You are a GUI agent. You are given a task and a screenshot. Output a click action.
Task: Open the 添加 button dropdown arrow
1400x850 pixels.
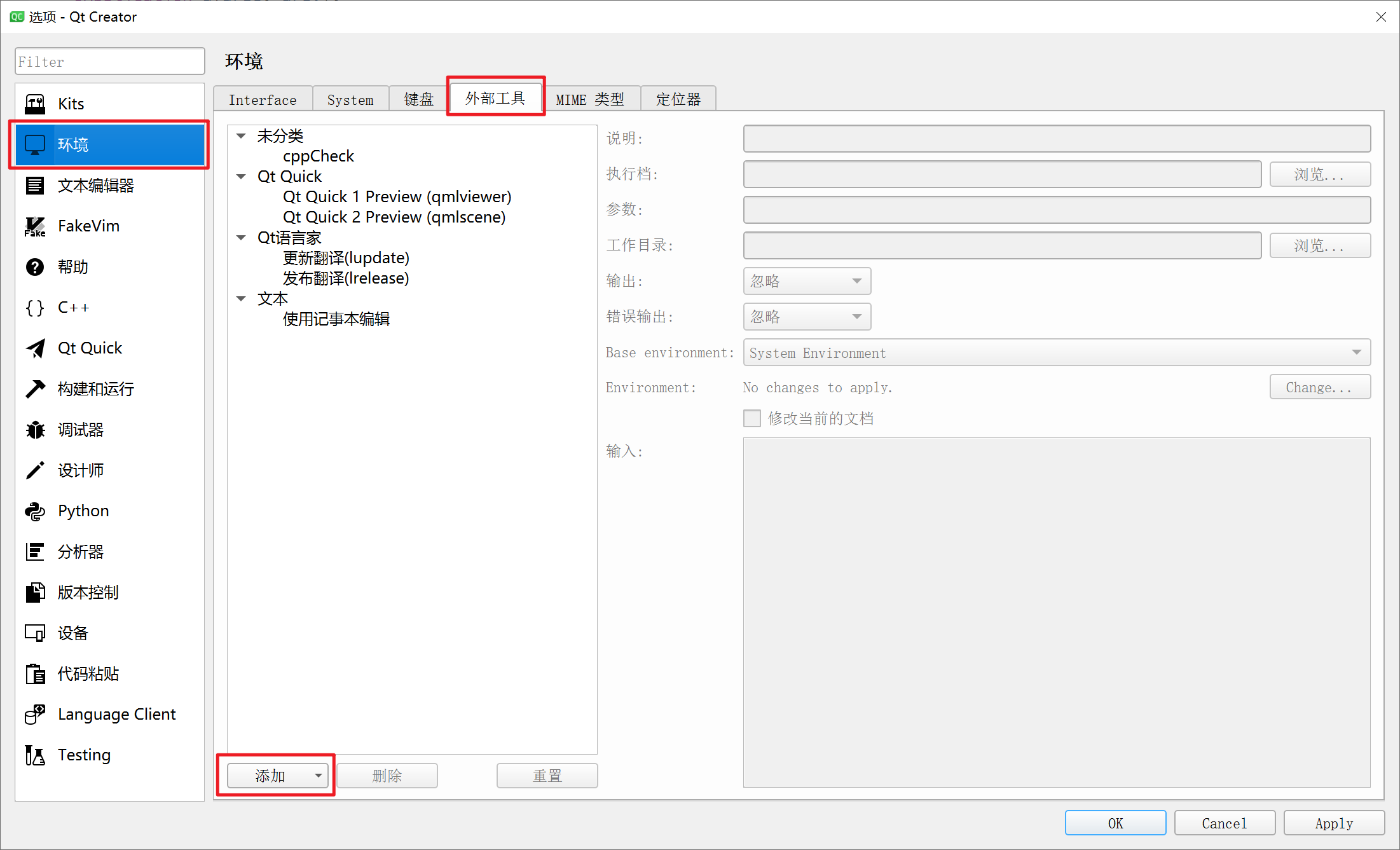[318, 776]
